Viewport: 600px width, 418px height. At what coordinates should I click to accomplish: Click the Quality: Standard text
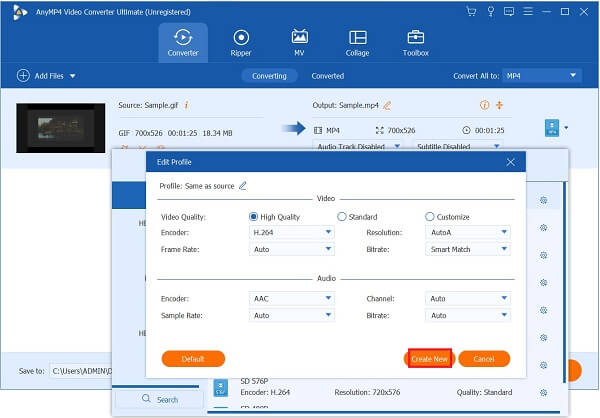(484, 392)
